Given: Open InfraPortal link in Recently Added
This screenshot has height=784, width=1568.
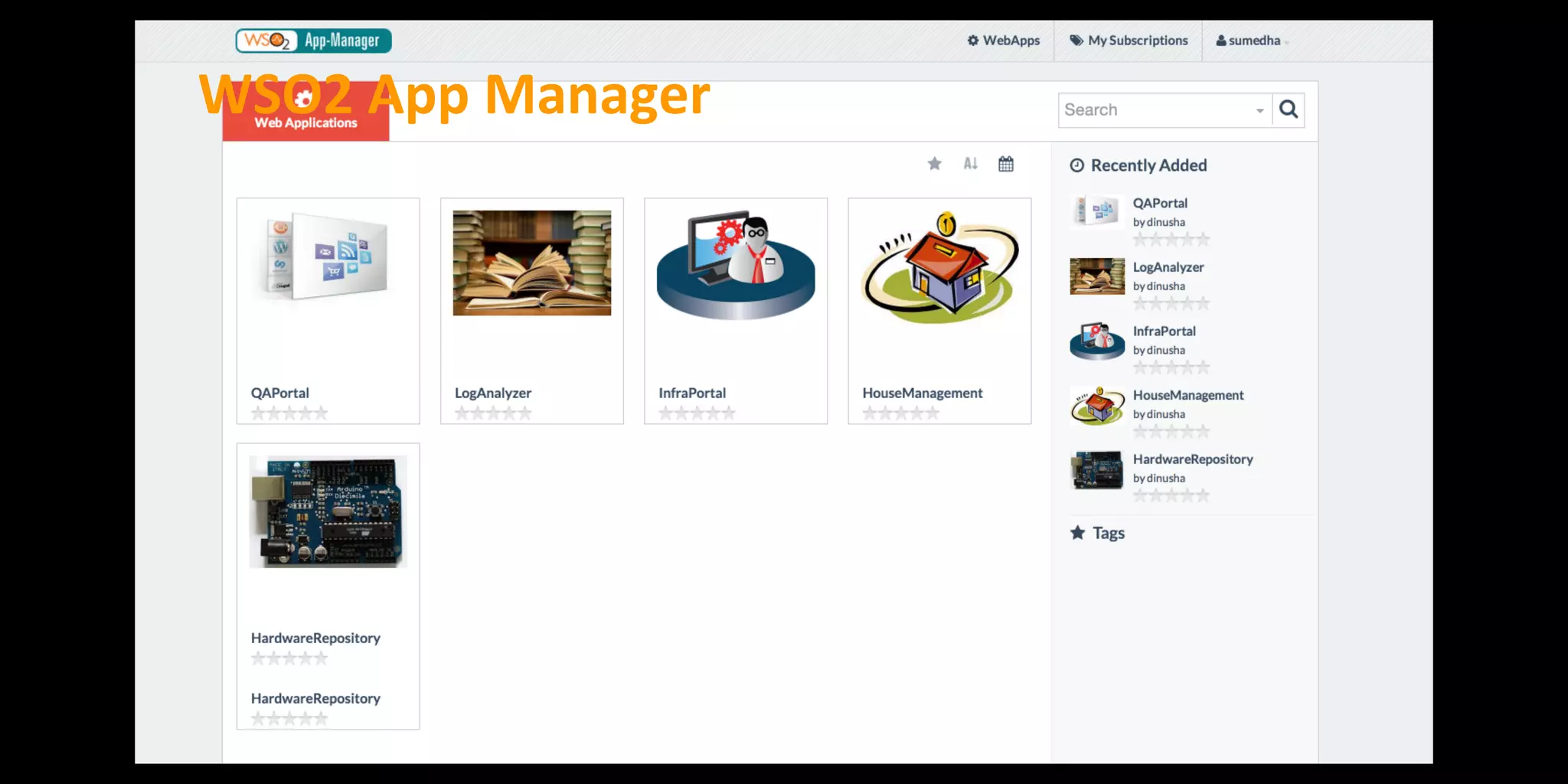Looking at the screenshot, I should 1164,331.
